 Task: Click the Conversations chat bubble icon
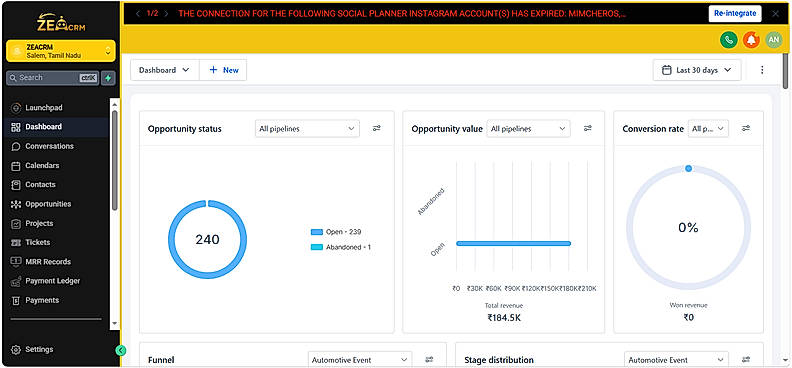[16, 146]
